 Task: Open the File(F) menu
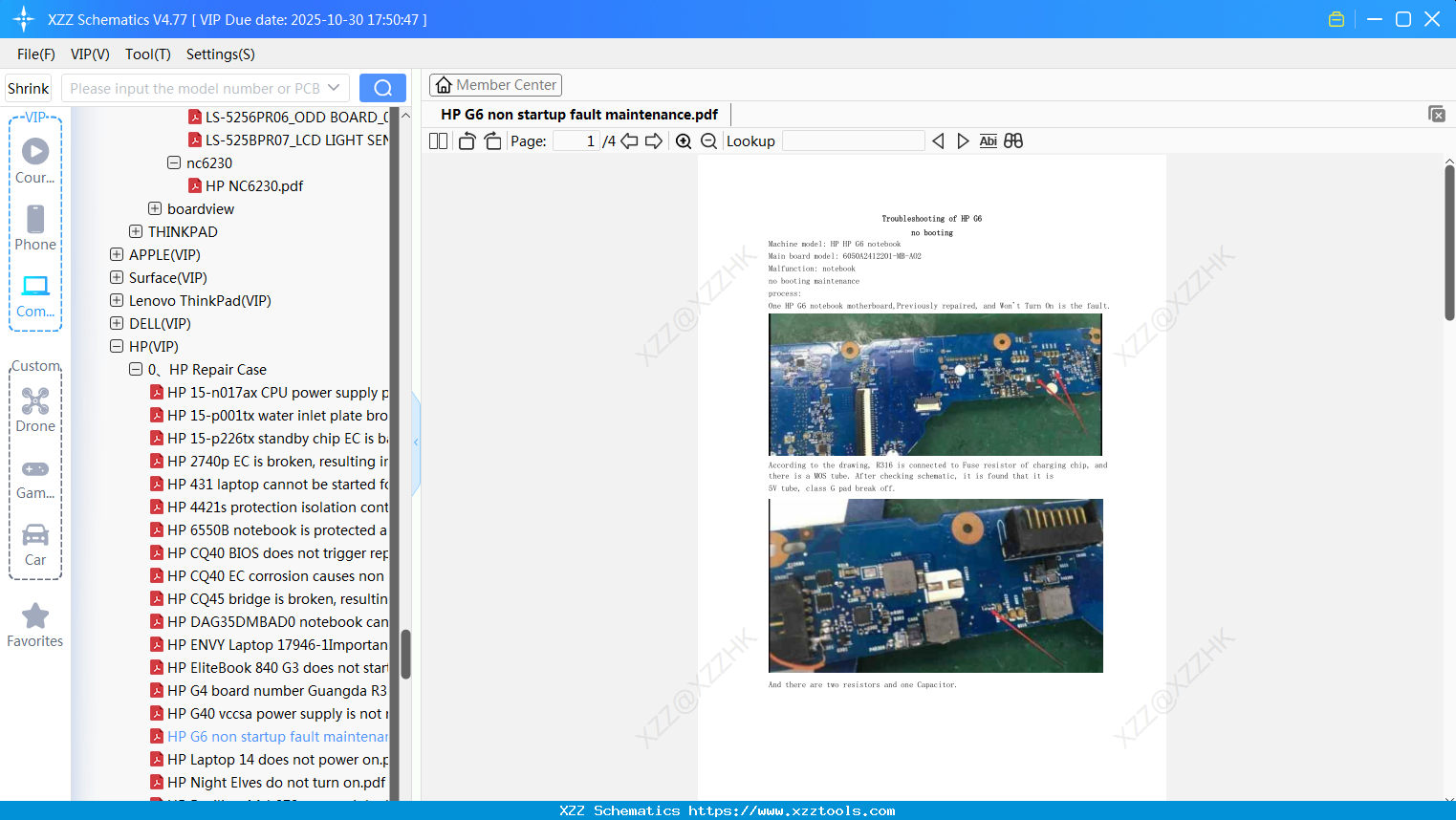[36, 54]
